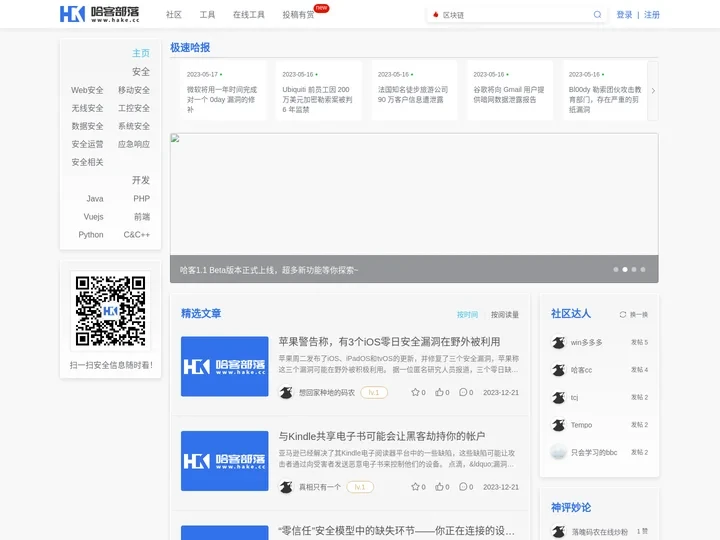This screenshot has height=540, width=720.
Task: Click the flame hot-topic icon in search box
Action: tap(435, 15)
